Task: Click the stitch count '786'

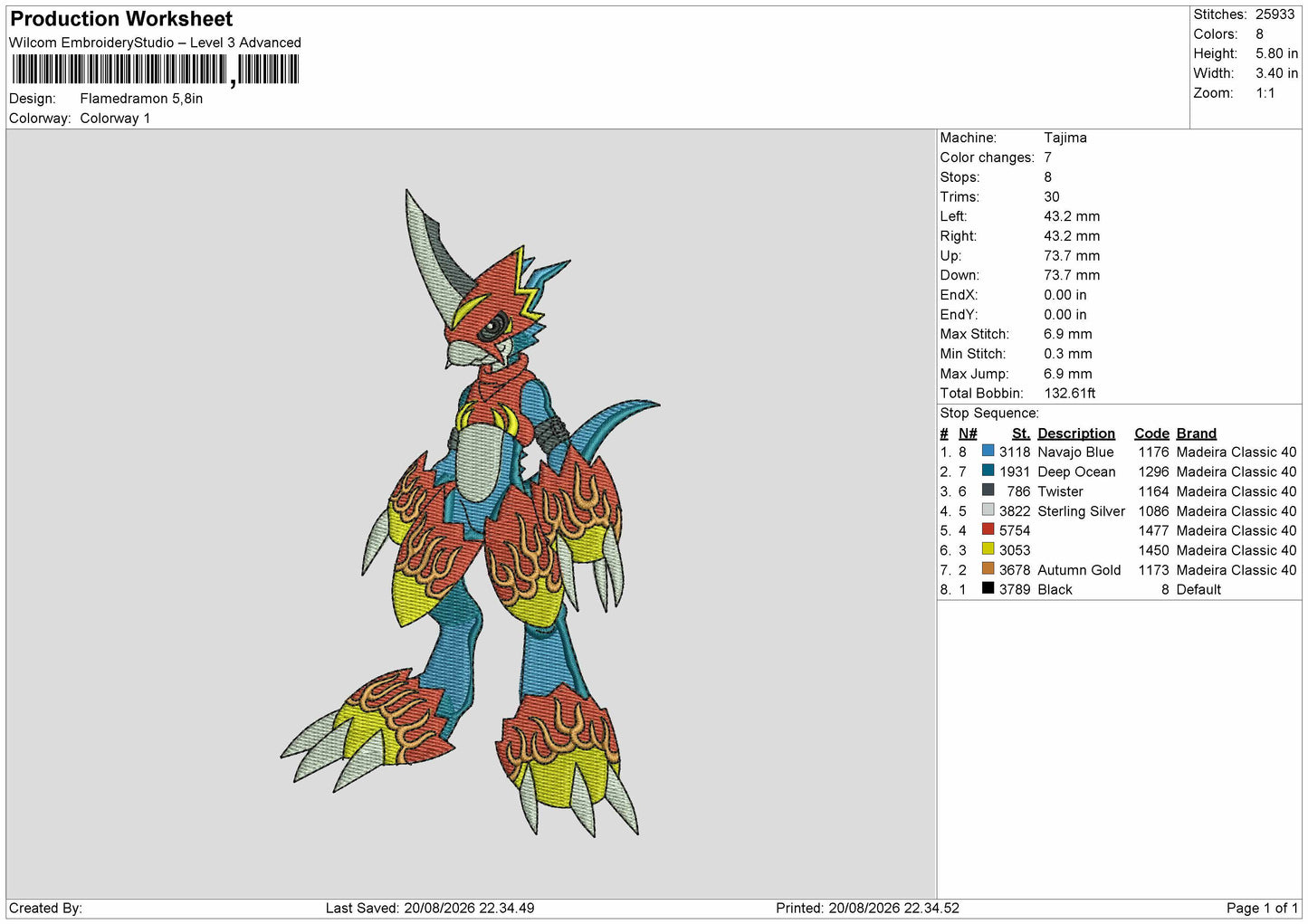Action: click(1019, 491)
